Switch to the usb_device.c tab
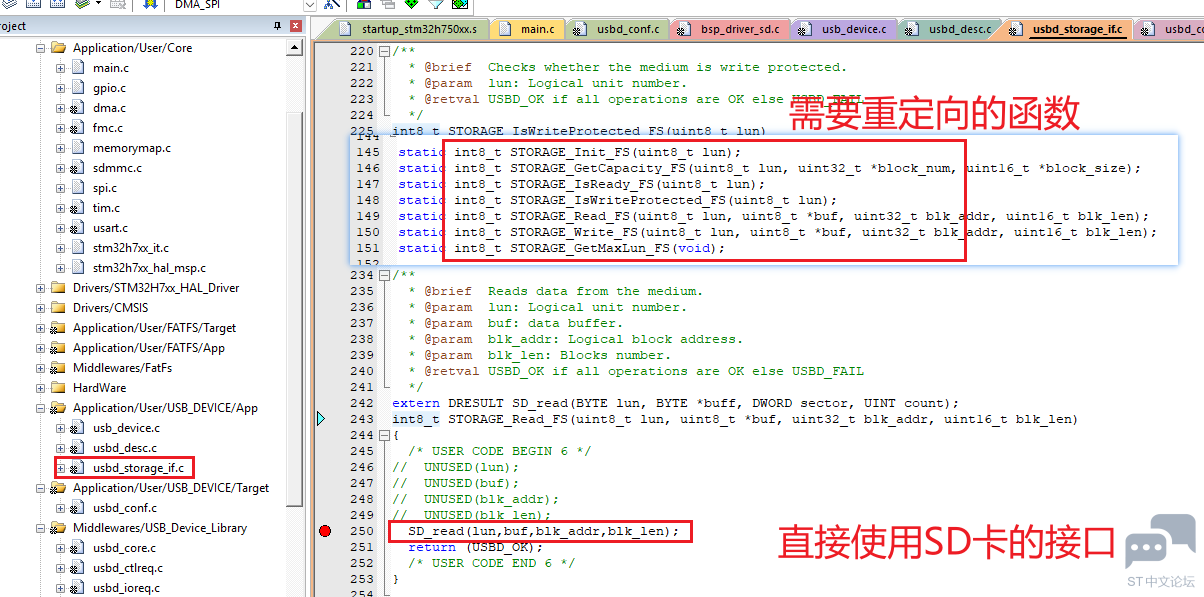The width and height of the screenshot is (1204, 597). [842, 29]
